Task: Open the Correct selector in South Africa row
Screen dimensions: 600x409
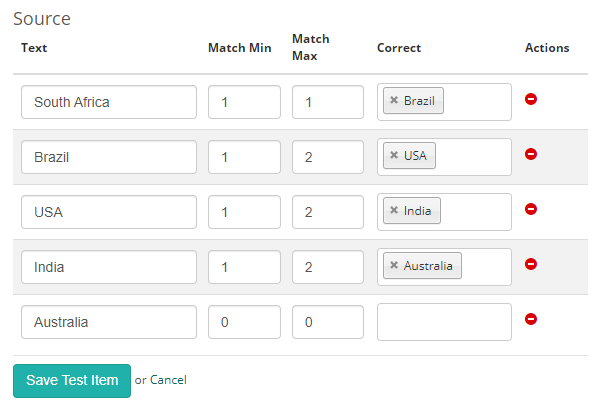Action: point(477,102)
